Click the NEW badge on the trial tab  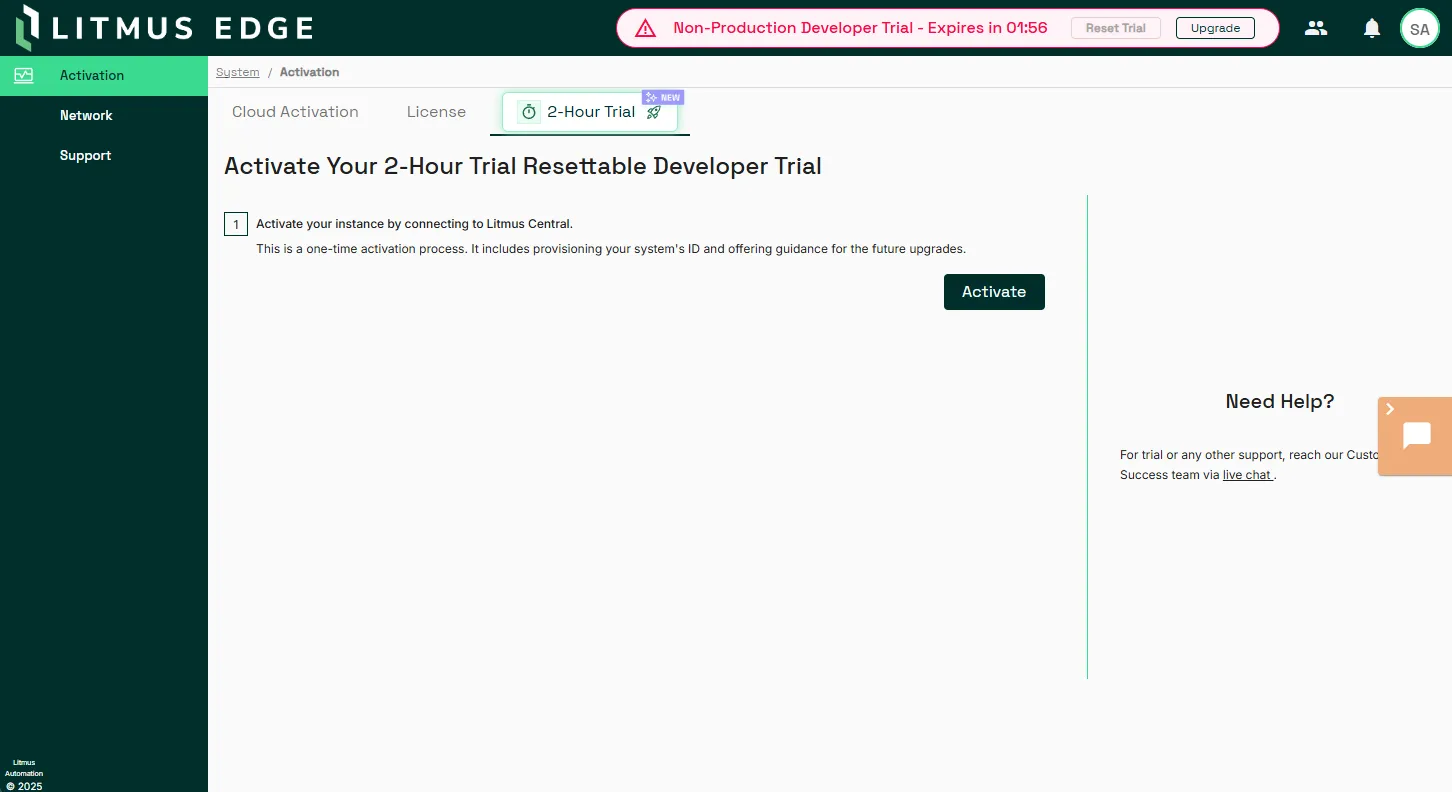coord(663,98)
